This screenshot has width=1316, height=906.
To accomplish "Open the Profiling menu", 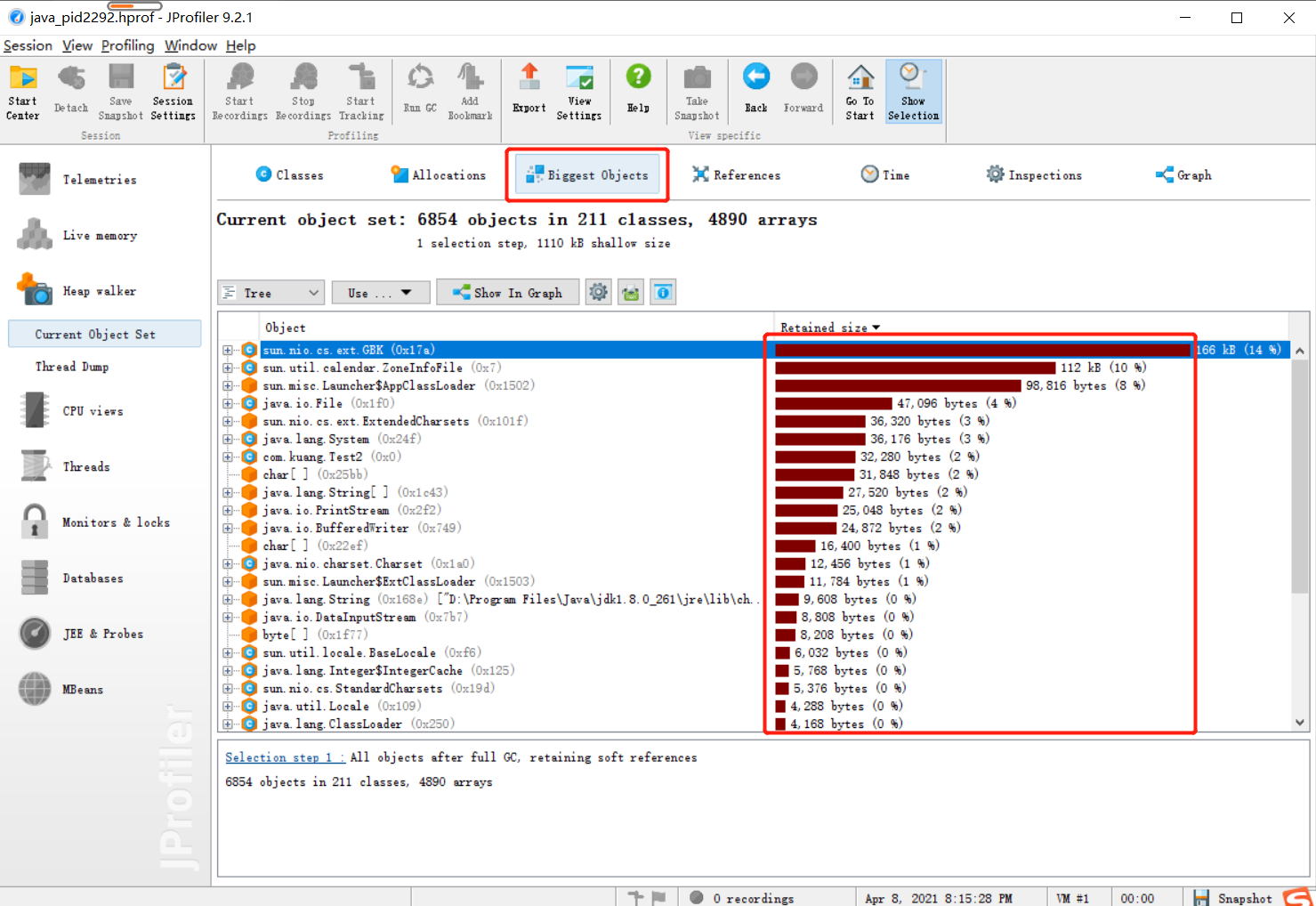I will (127, 45).
